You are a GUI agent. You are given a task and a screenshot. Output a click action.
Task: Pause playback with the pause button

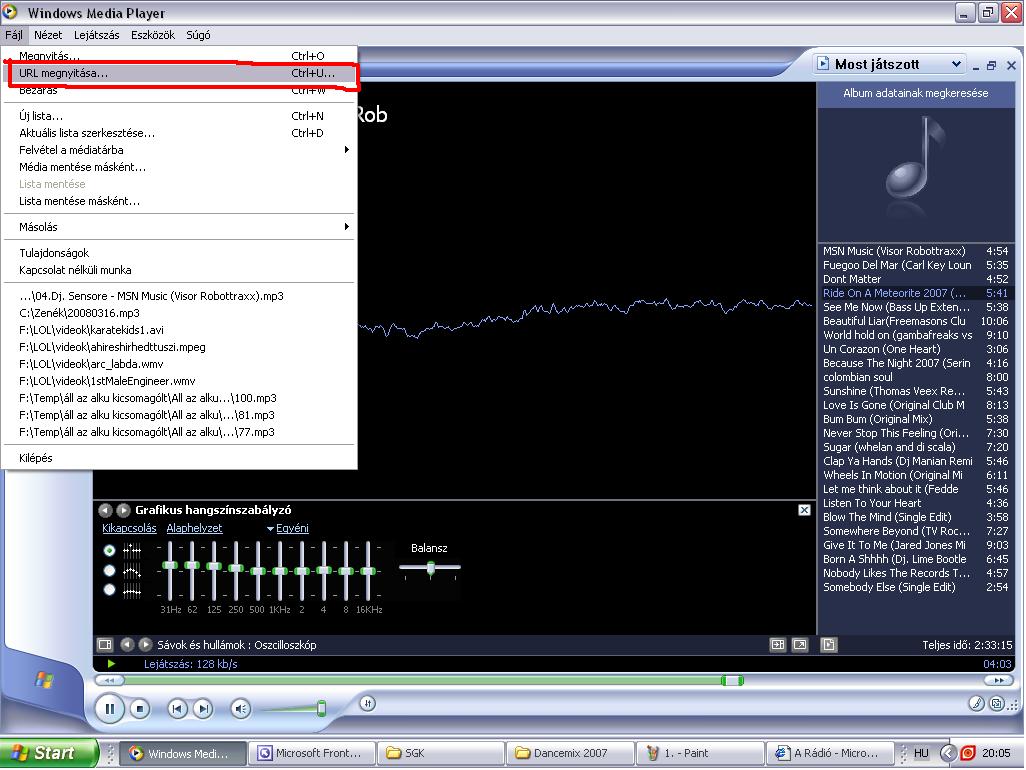[109, 709]
